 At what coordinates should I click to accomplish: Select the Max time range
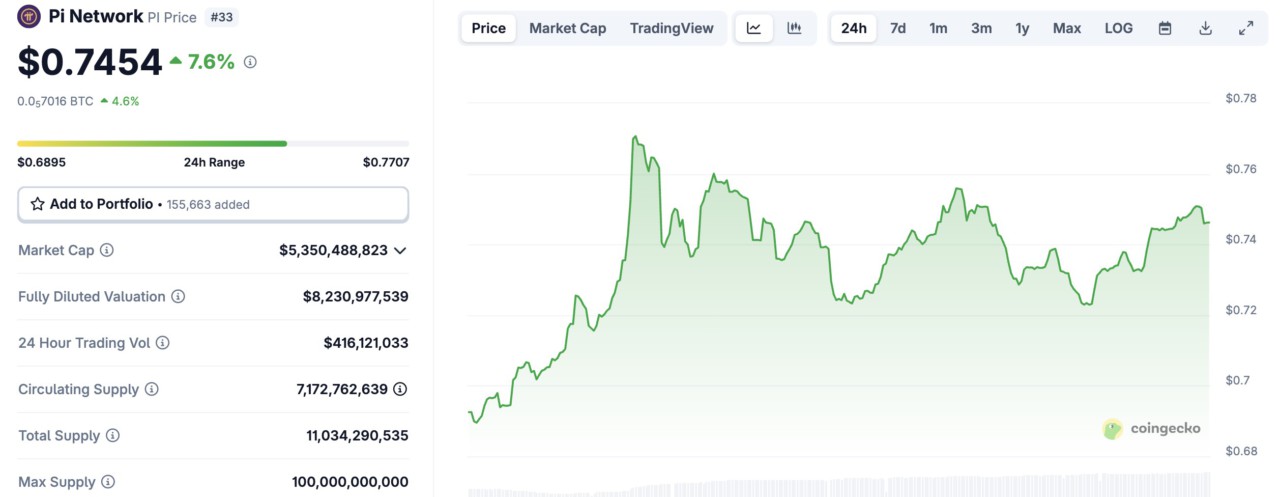pyautogui.click(x=1067, y=28)
